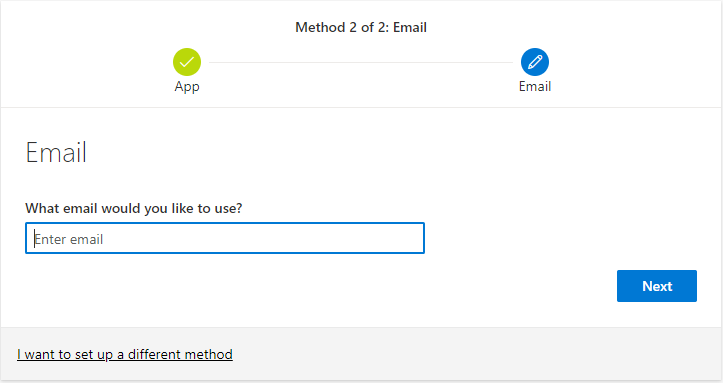This screenshot has height=383, width=723.
Task: Click the blue pencil Email step icon
Action: 535,62
